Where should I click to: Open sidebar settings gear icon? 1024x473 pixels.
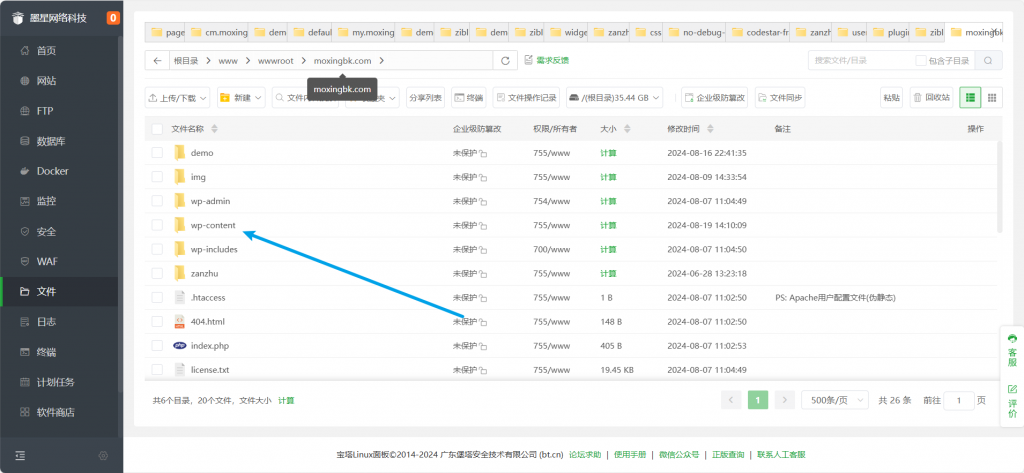pos(103,455)
